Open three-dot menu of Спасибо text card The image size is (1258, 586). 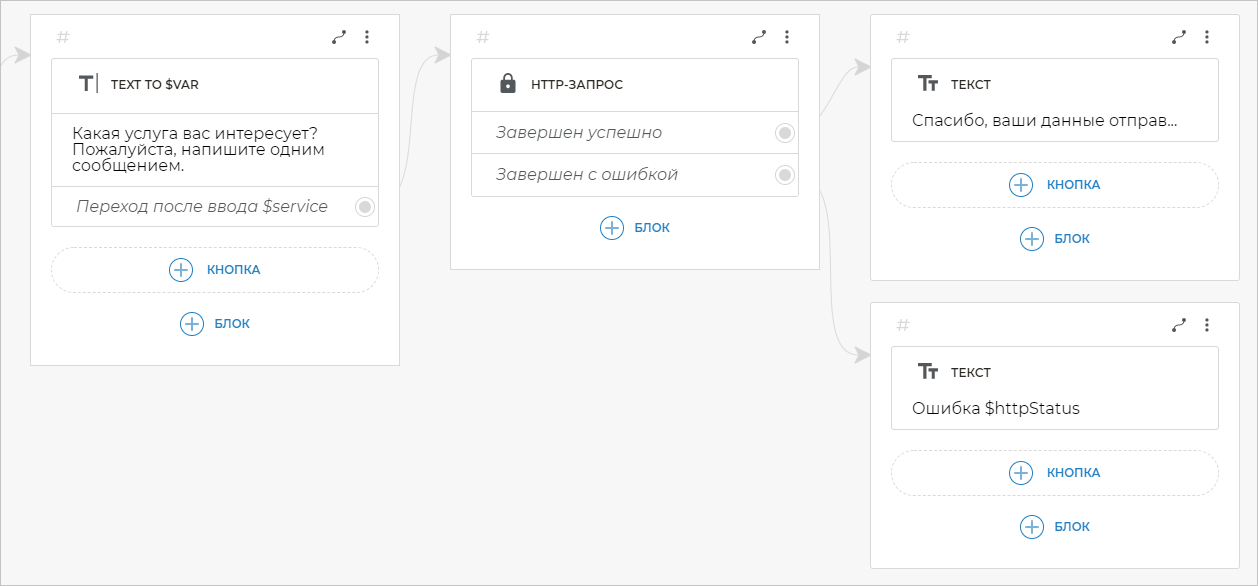tap(1207, 37)
